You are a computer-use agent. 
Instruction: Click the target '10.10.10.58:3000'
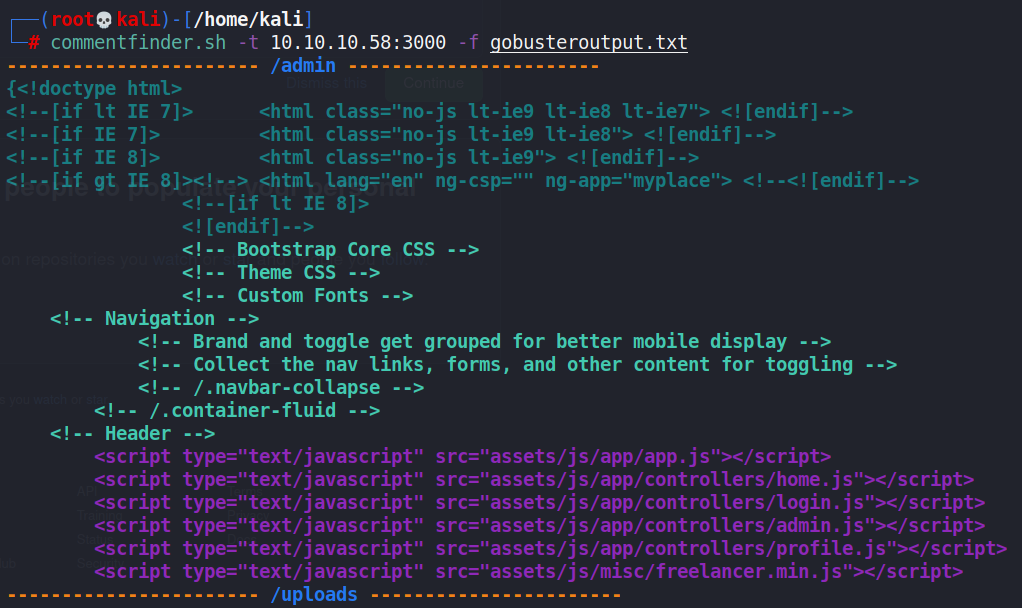[358, 43]
